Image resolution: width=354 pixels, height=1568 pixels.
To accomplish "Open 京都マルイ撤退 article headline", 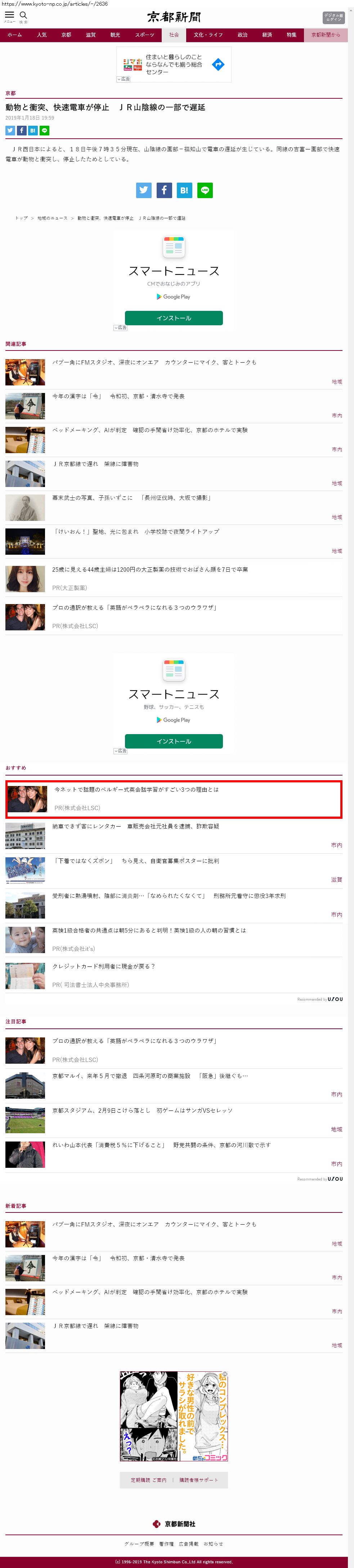I will tap(149, 1076).
